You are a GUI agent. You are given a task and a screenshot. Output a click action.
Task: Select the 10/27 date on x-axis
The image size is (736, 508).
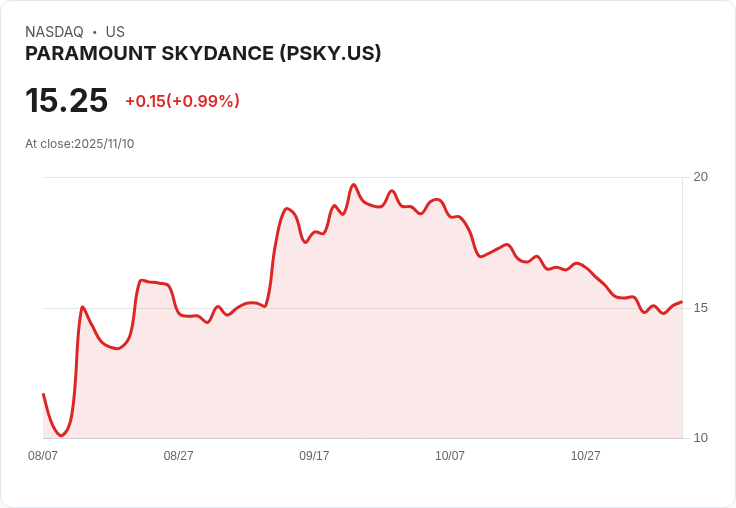(x=585, y=456)
